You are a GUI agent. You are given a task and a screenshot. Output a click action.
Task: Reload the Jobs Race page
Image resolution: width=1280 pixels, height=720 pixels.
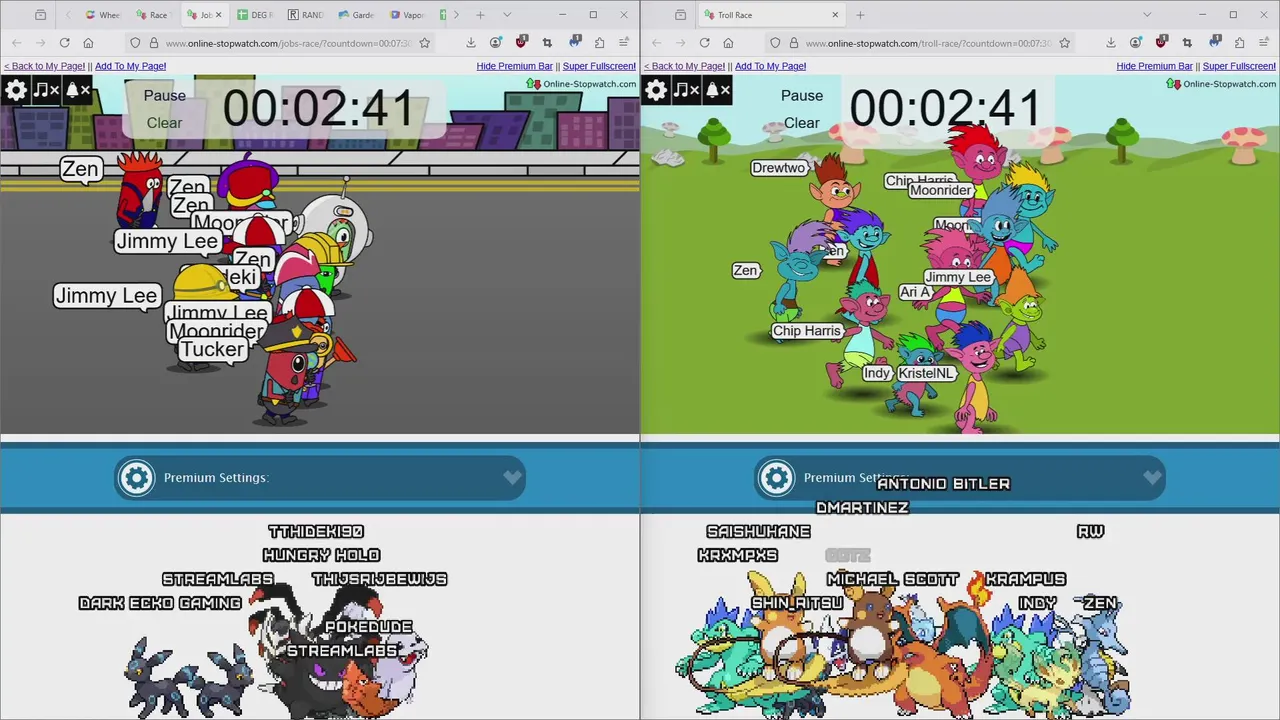coord(64,43)
